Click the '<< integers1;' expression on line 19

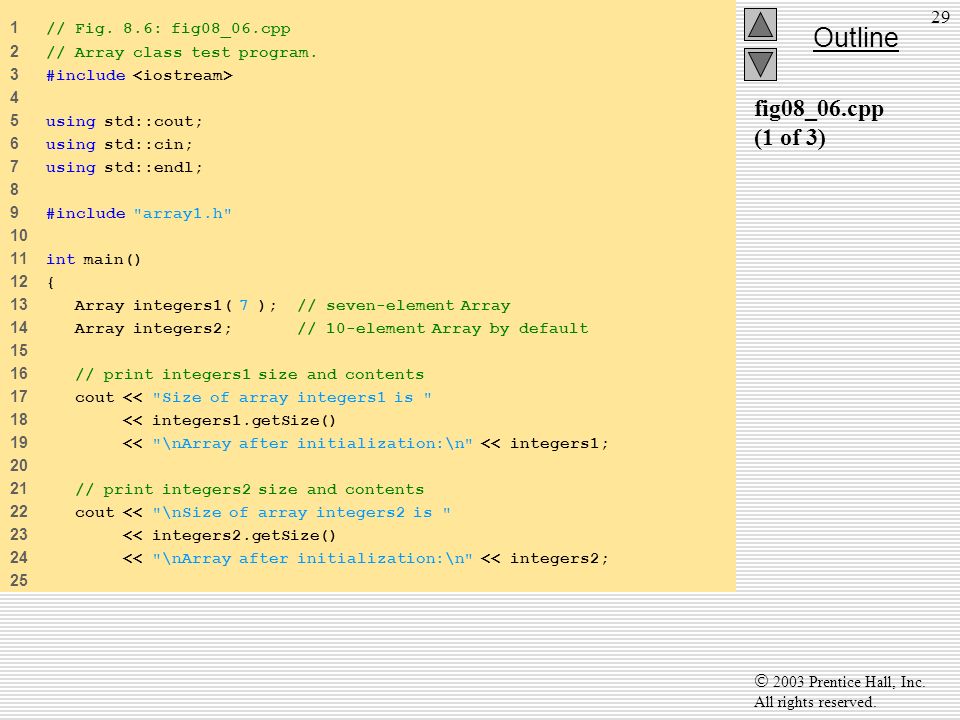pyautogui.click(x=544, y=443)
